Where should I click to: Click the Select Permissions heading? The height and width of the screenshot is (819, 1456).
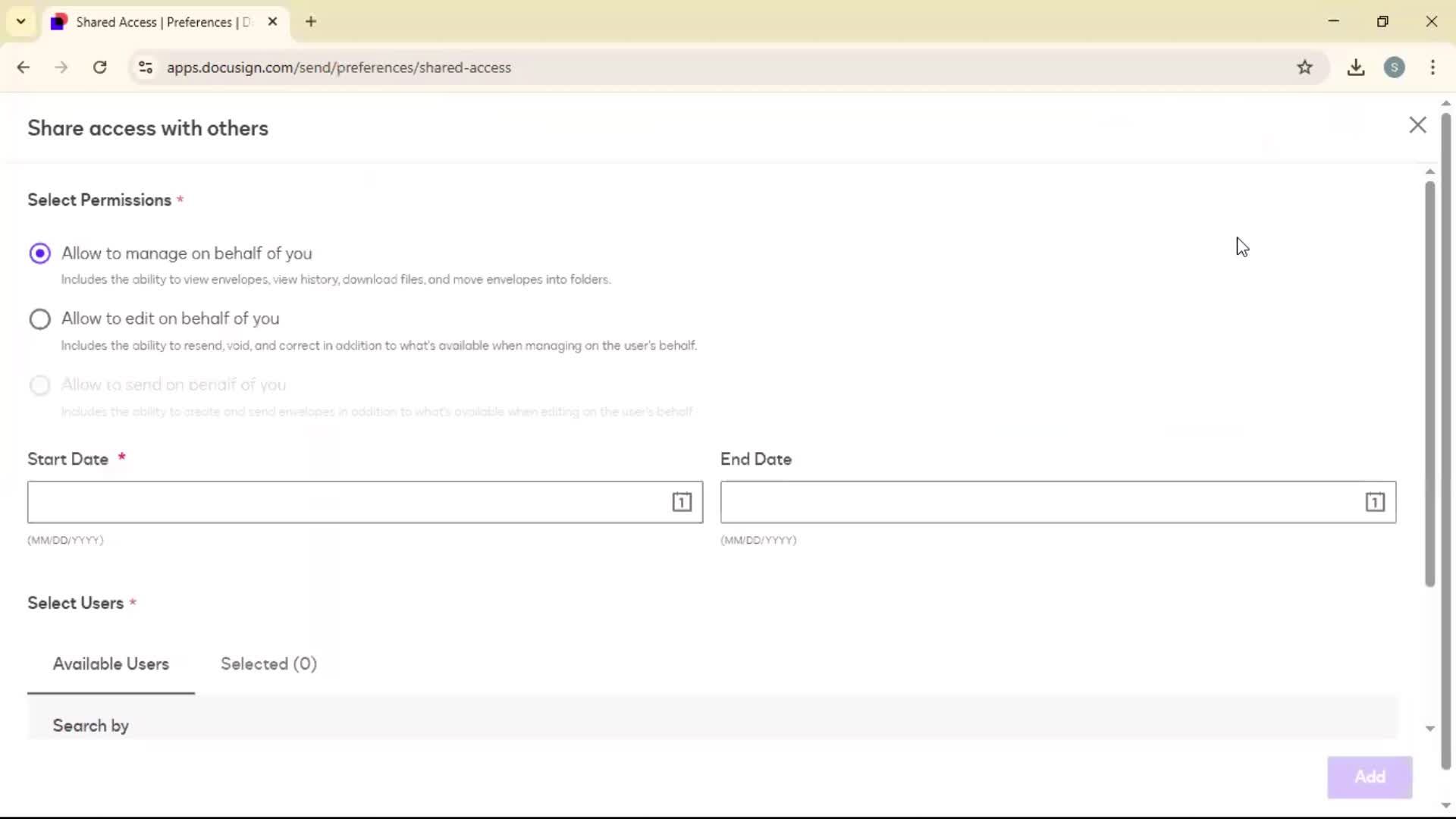tap(99, 200)
